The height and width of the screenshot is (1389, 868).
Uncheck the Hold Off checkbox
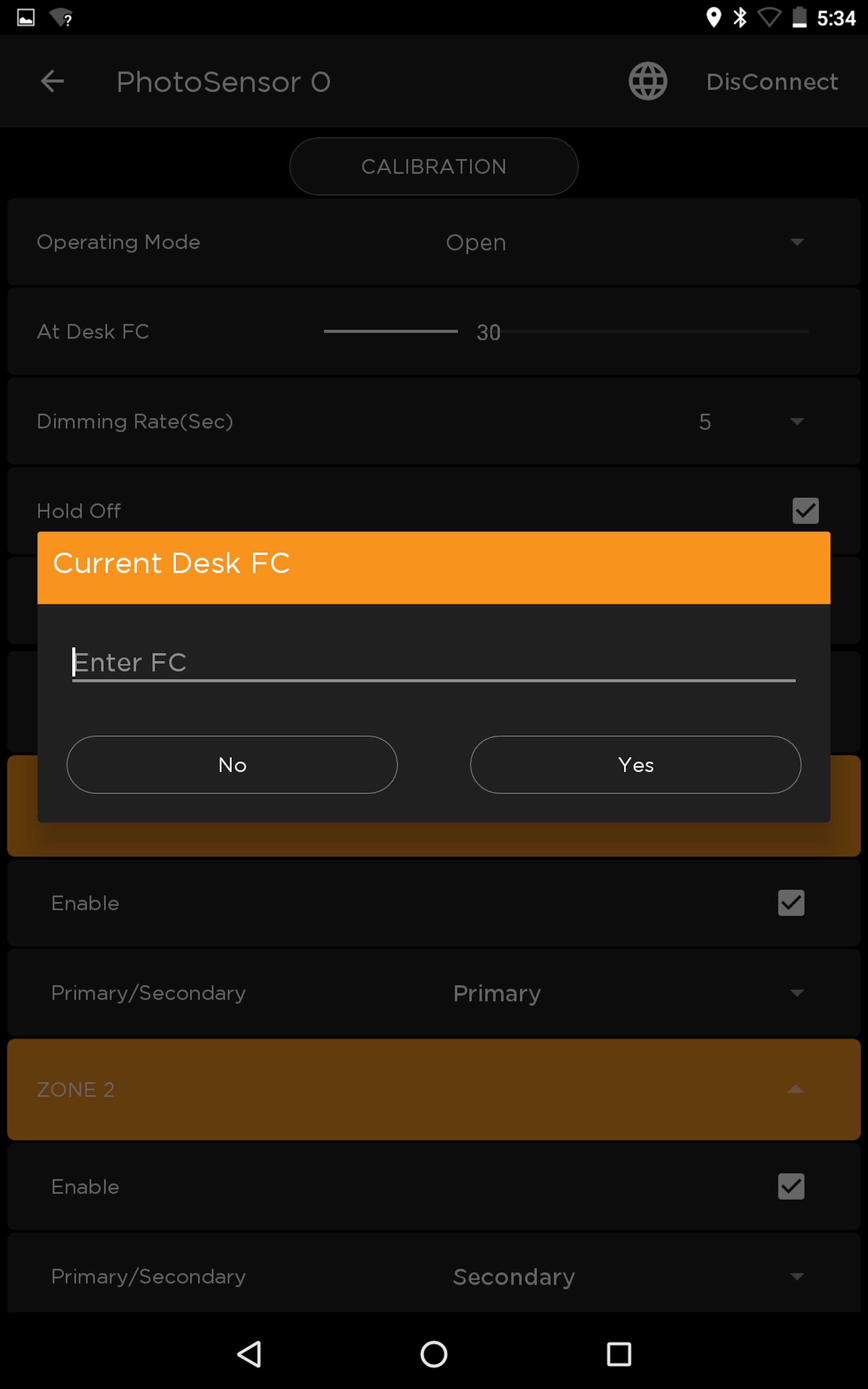coord(805,510)
